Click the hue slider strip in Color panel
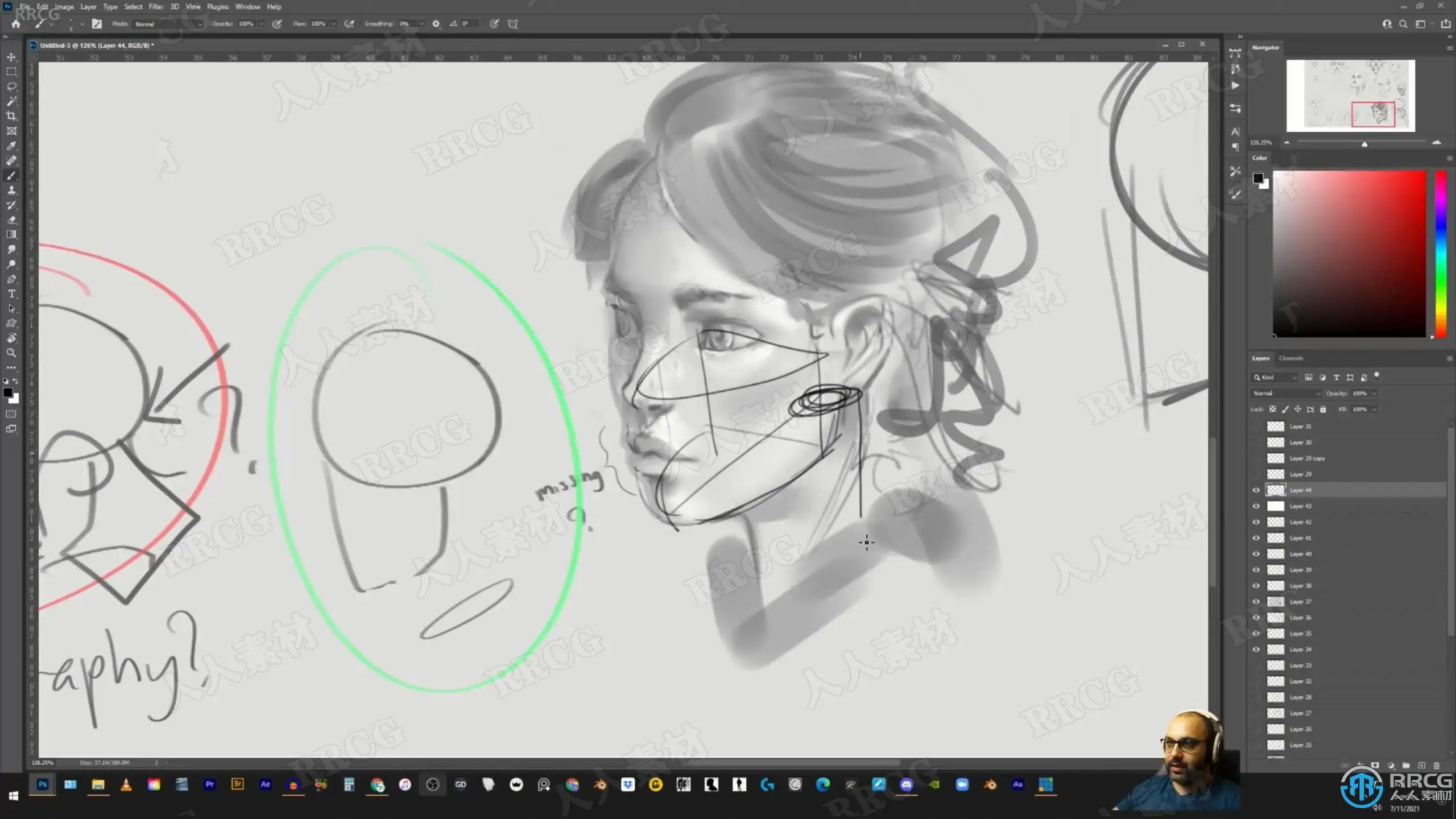This screenshot has width=1456, height=819. tap(1440, 253)
